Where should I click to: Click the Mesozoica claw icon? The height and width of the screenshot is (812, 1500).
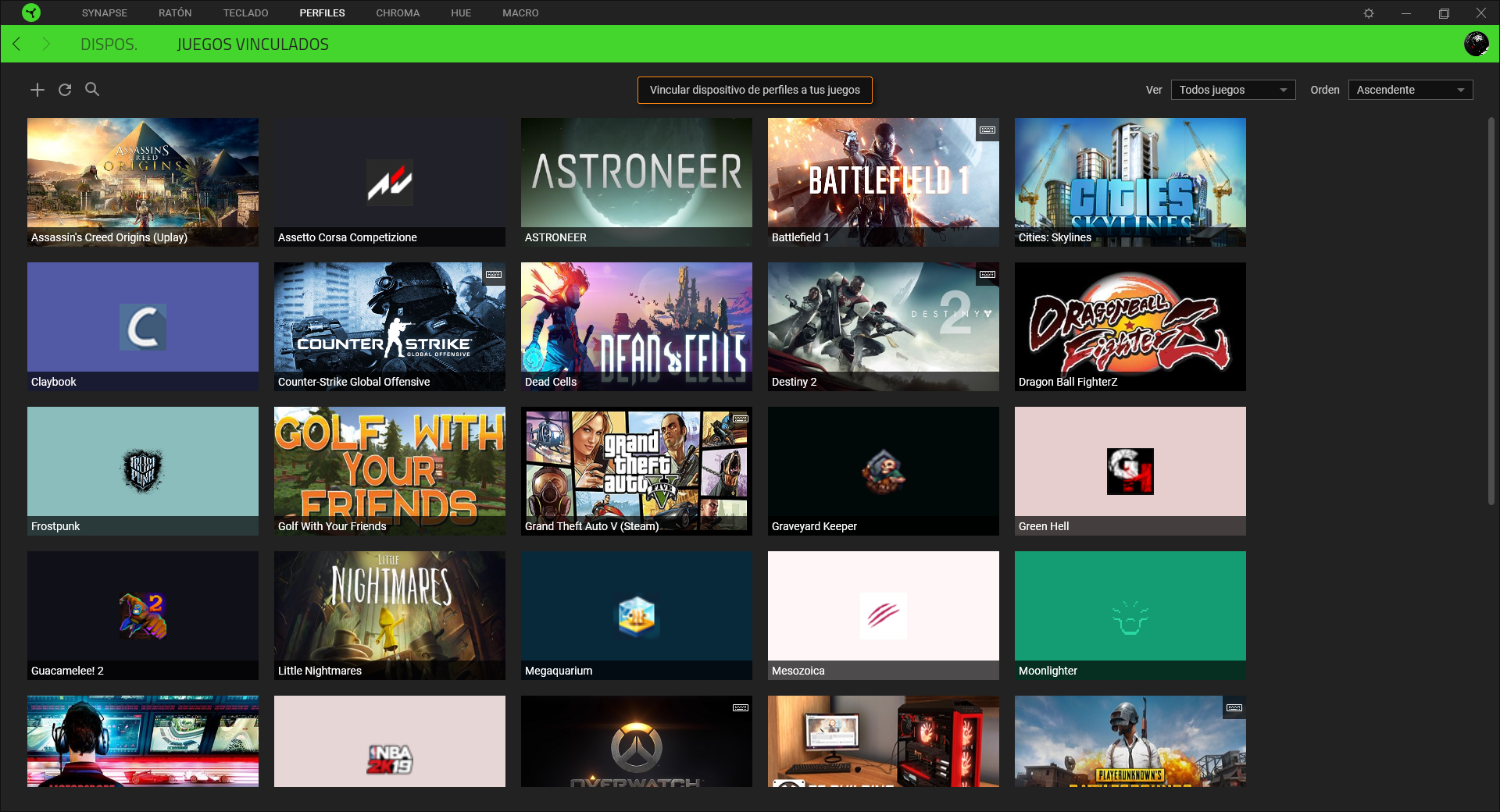pyautogui.click(x=884, y=616)
